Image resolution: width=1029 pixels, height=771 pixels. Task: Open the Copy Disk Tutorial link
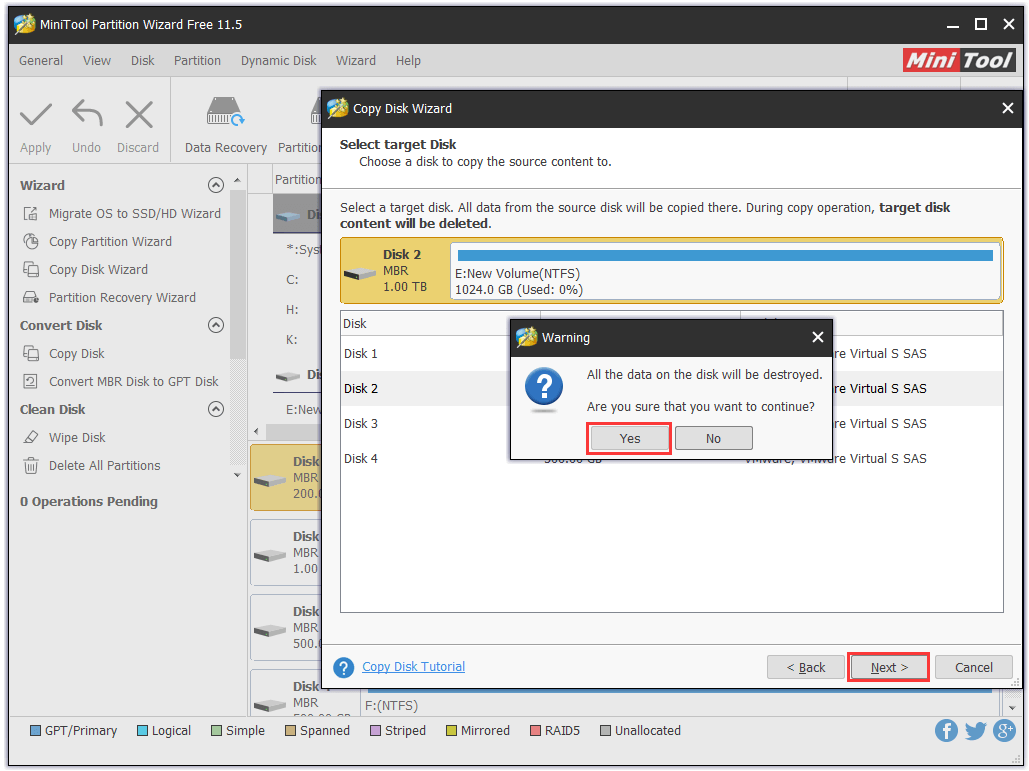[x=413, y=667]
